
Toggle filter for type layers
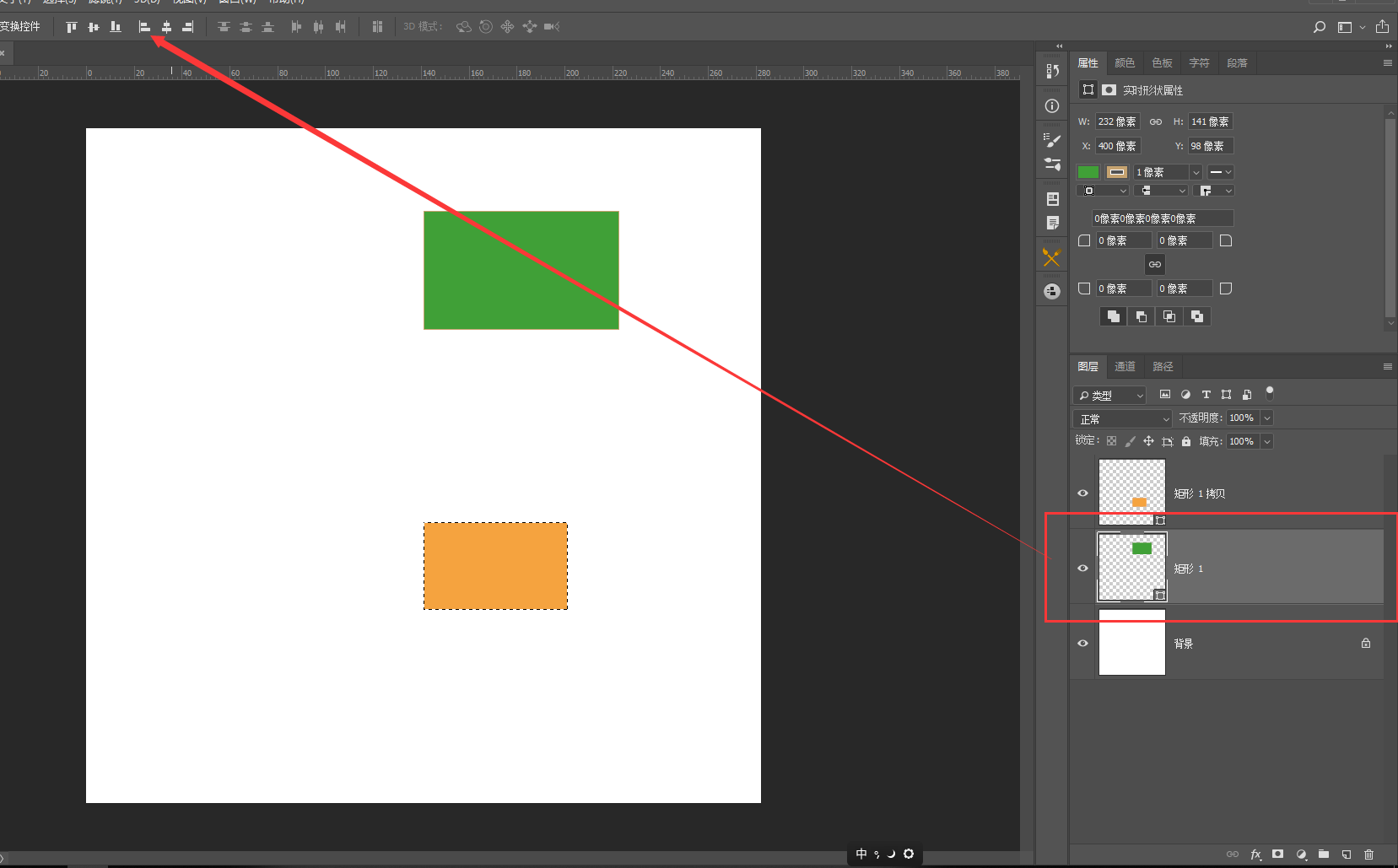[x=1206, y=395]
